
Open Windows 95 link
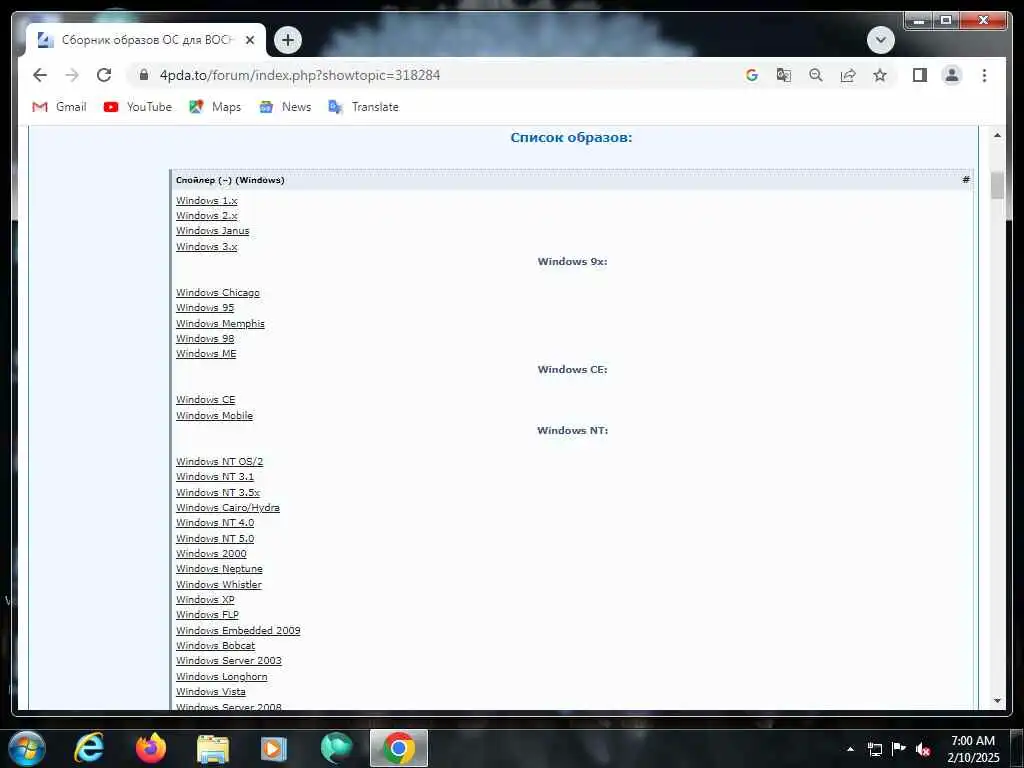[204, 308]
